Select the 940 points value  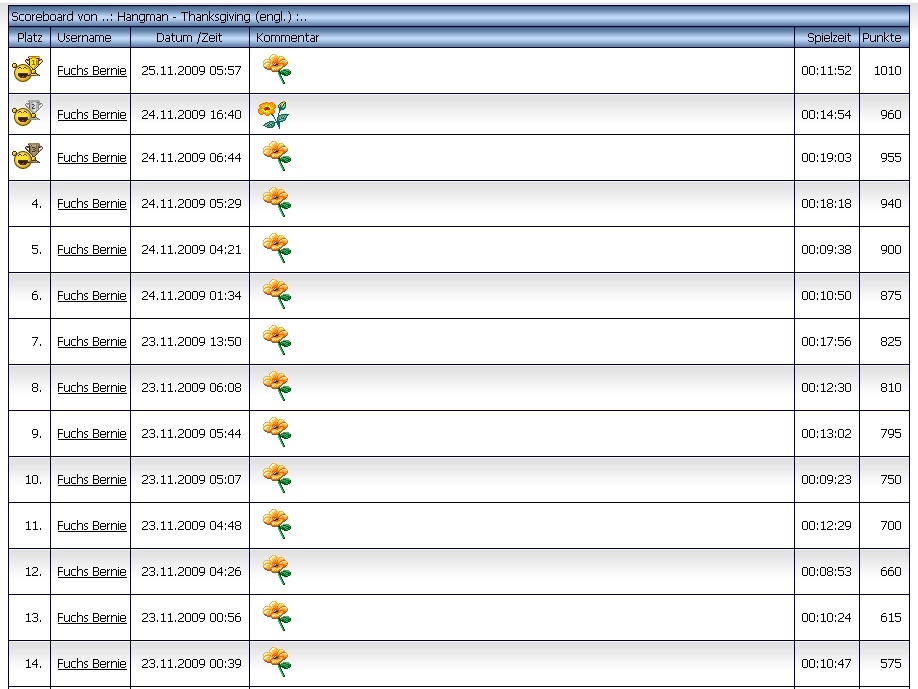point(890,203)
